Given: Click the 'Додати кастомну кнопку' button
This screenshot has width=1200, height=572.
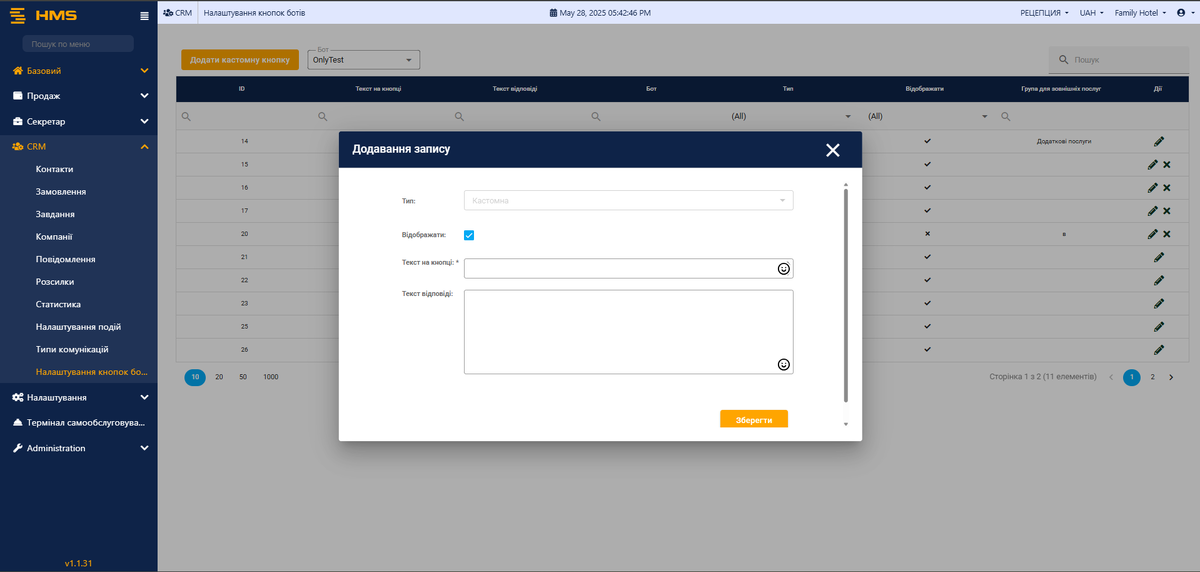Looking at the screenshot, I should pyautogui.click(x=240, y=60).
